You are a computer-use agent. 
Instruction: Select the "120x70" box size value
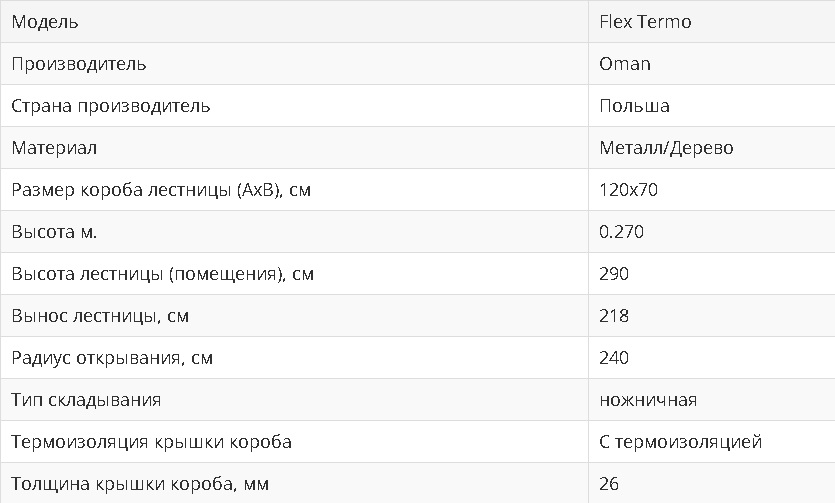pos(628,190)
